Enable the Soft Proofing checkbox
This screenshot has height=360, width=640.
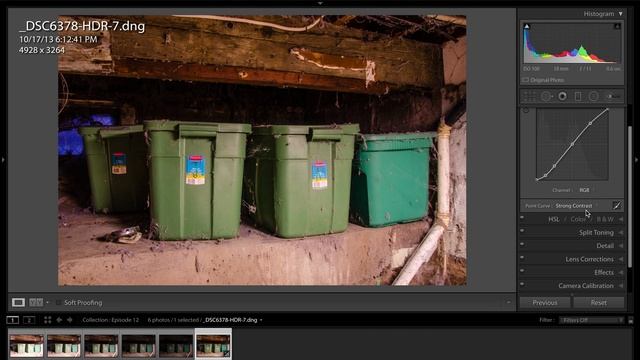pyautogui.click(x=58, y=302)
